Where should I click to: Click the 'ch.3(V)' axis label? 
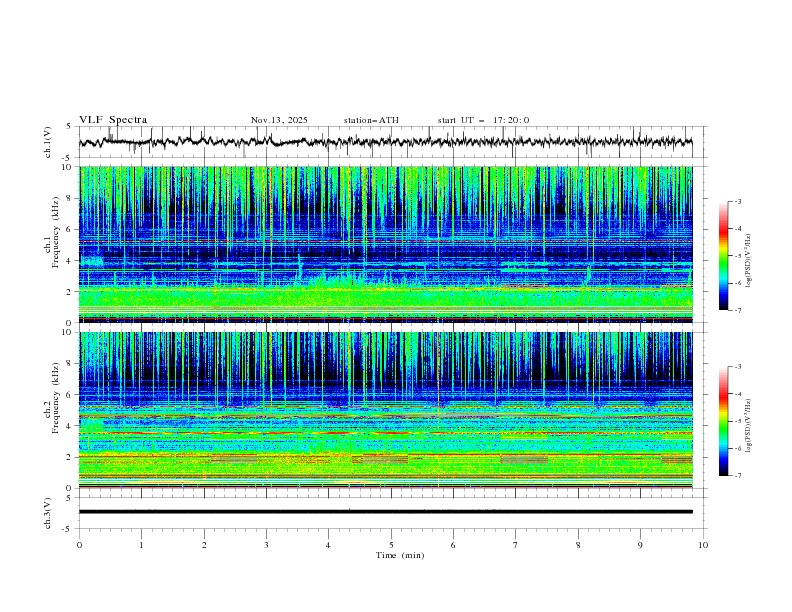tap(48, 513)
